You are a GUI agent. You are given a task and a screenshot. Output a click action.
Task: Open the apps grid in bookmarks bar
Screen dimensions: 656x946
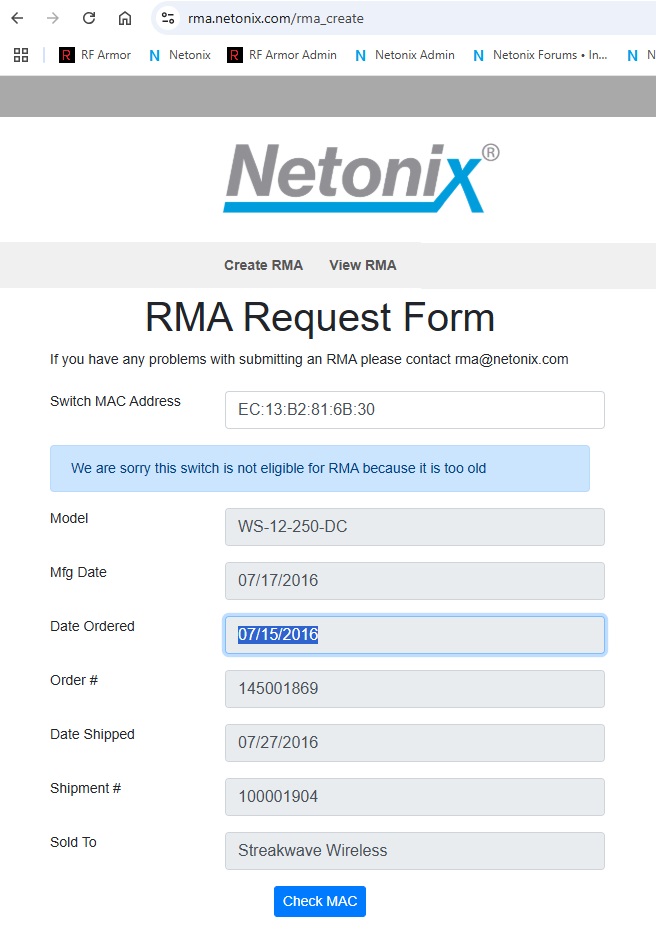[21, 55]
